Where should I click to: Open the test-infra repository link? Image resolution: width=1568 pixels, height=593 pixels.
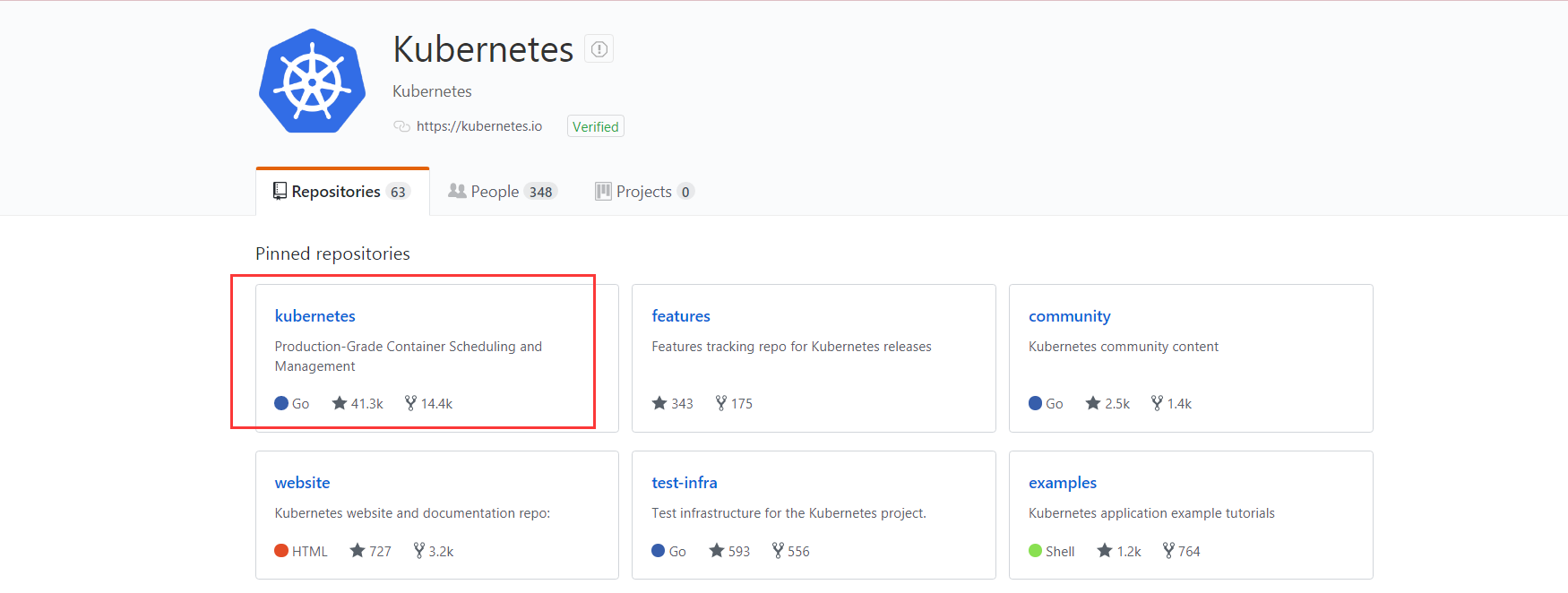[684, 483]
